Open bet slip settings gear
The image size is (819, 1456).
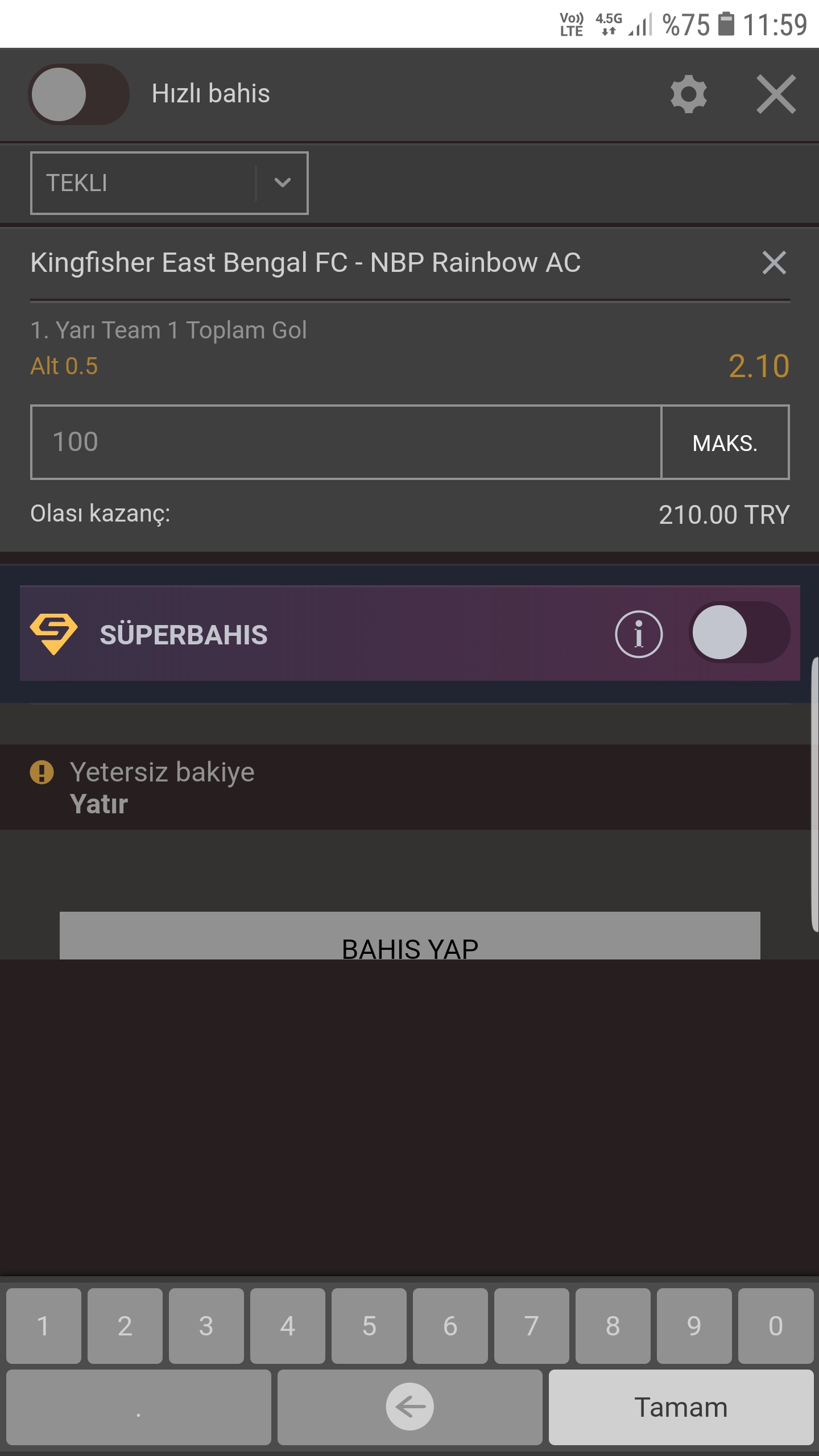tap(688, 94)
